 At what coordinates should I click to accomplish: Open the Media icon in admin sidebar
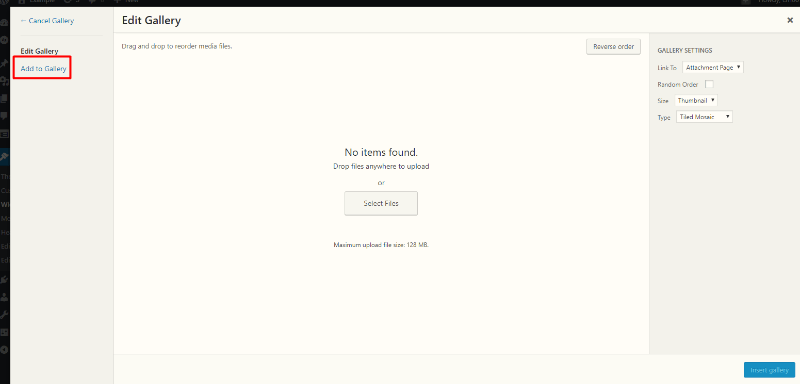point(4,81)
